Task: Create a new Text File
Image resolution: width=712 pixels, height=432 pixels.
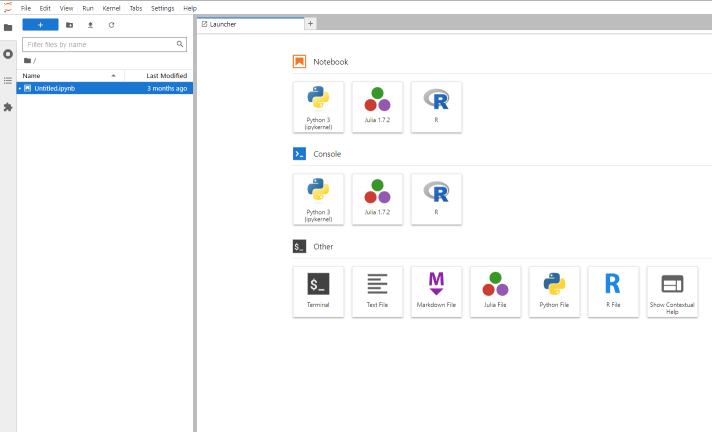Action: pyautogui.click(x=377, y=292)
